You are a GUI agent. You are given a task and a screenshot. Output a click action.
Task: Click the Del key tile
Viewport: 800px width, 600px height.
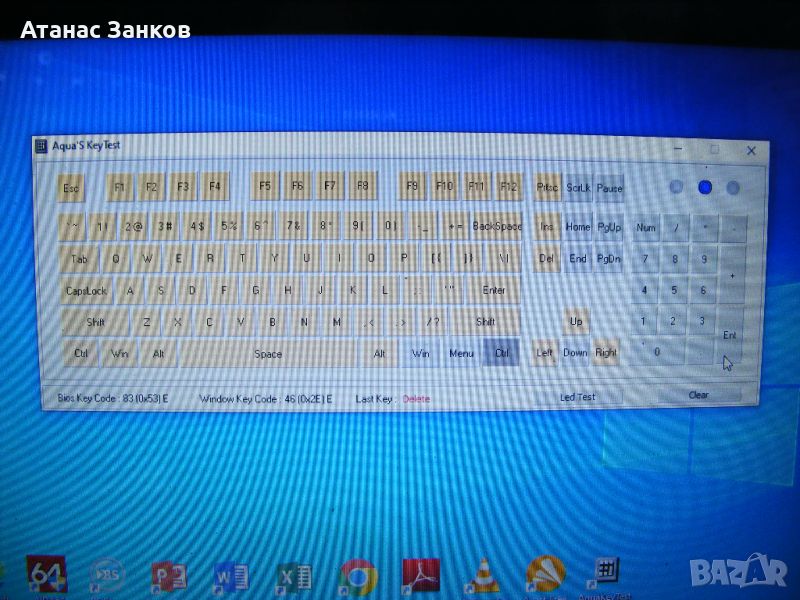[x=546, y=258]
